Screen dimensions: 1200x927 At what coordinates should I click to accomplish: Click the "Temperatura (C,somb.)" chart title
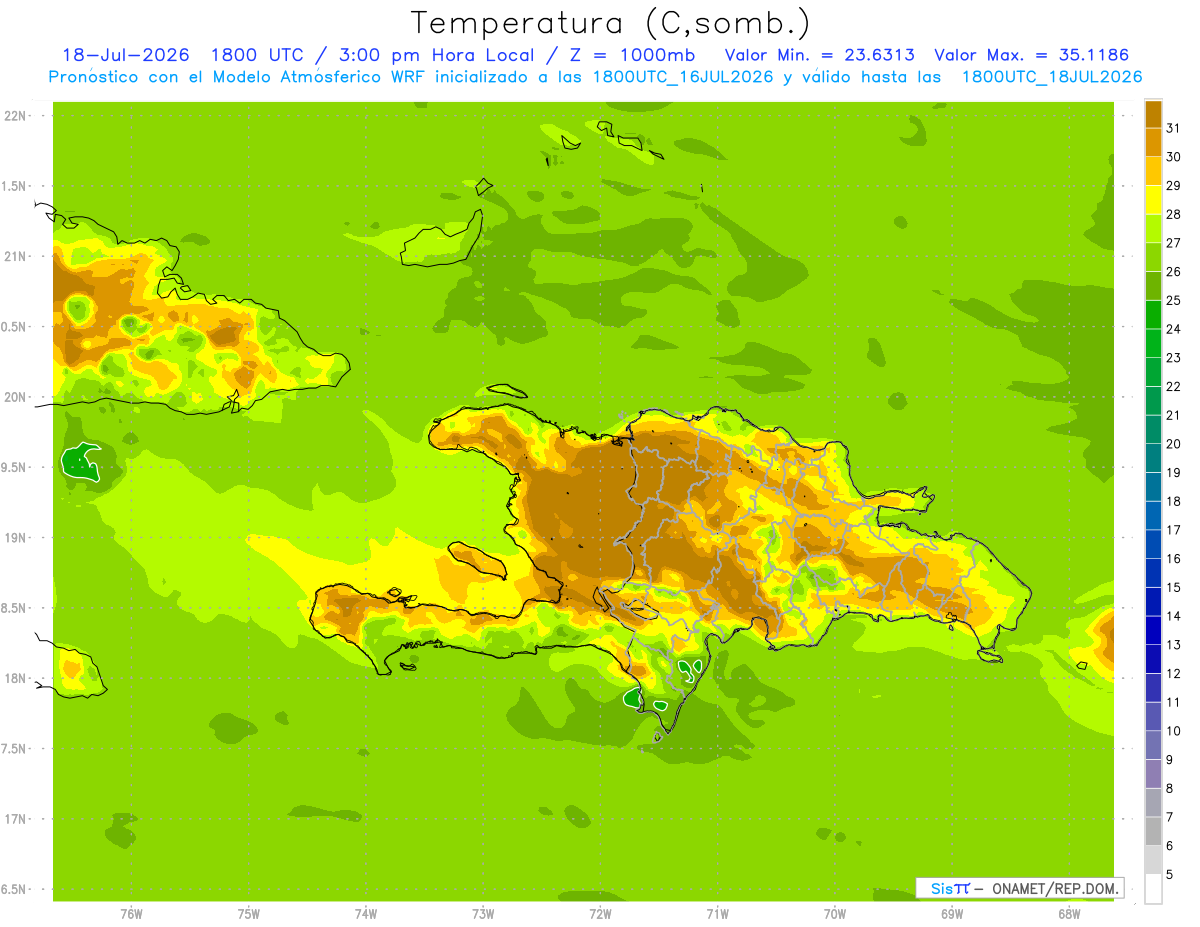[611, 24]
